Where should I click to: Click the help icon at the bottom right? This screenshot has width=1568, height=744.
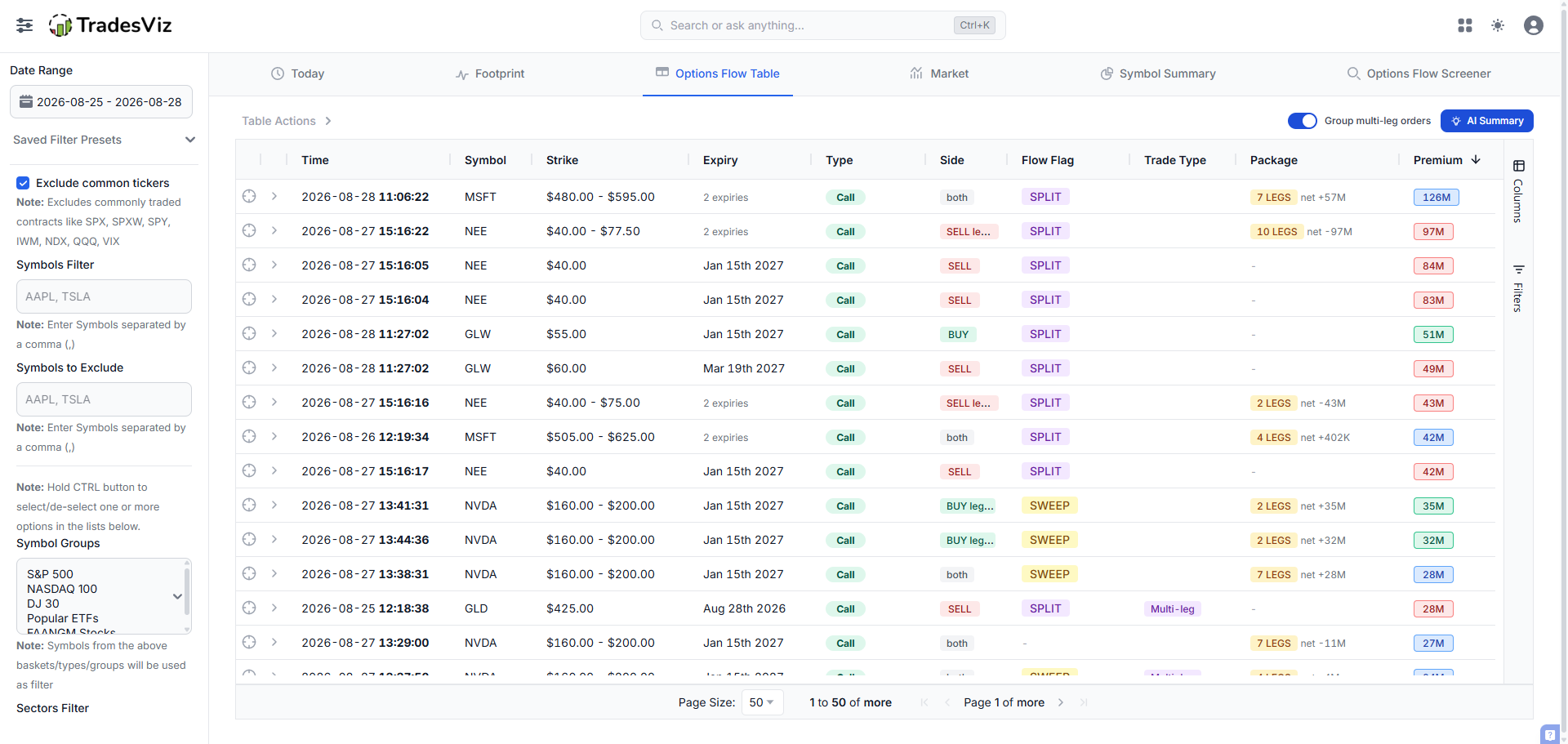pos(1549,734)
